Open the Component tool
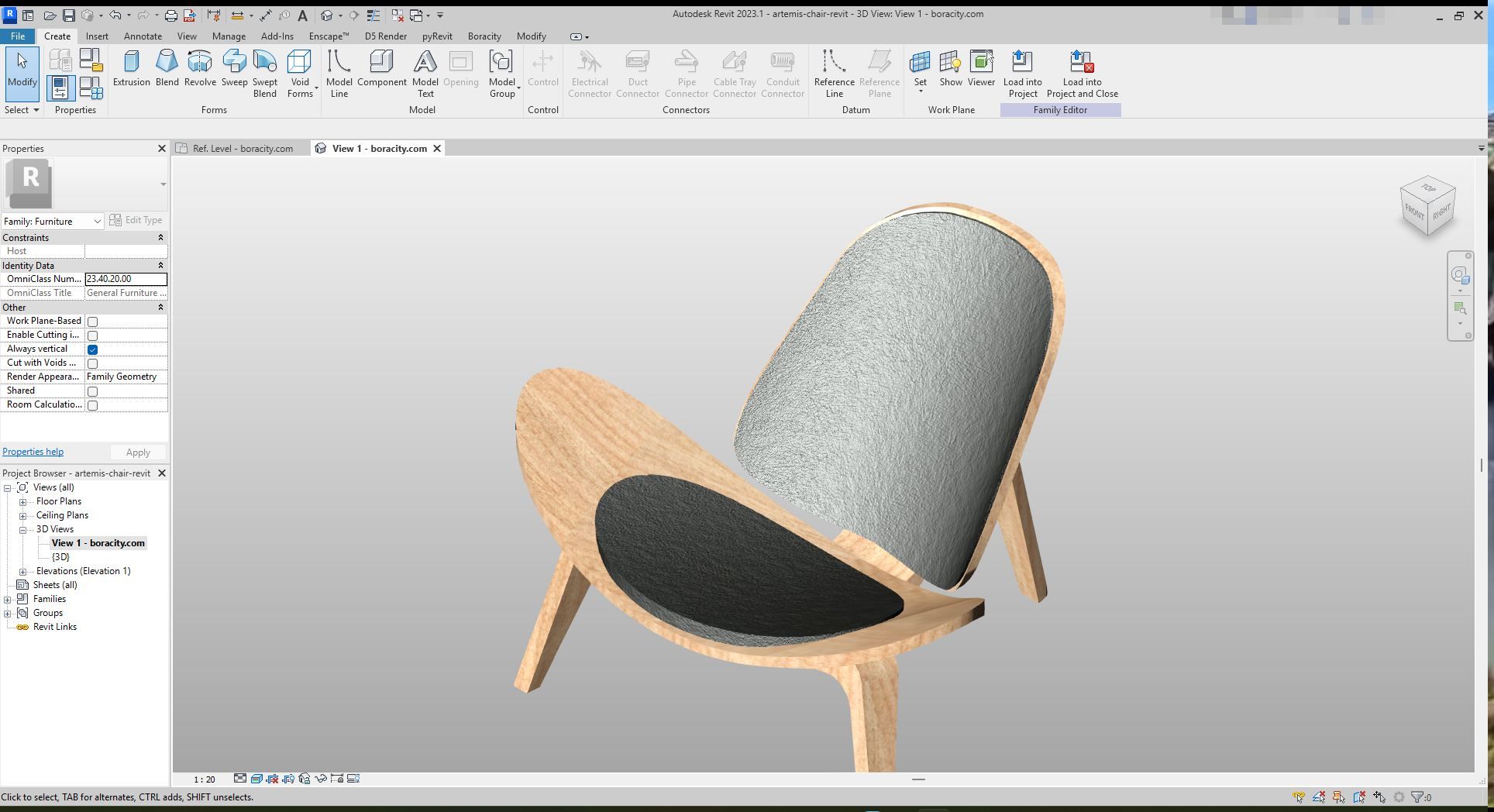The width and height of the screenshot is (1494, 812). 381,68
